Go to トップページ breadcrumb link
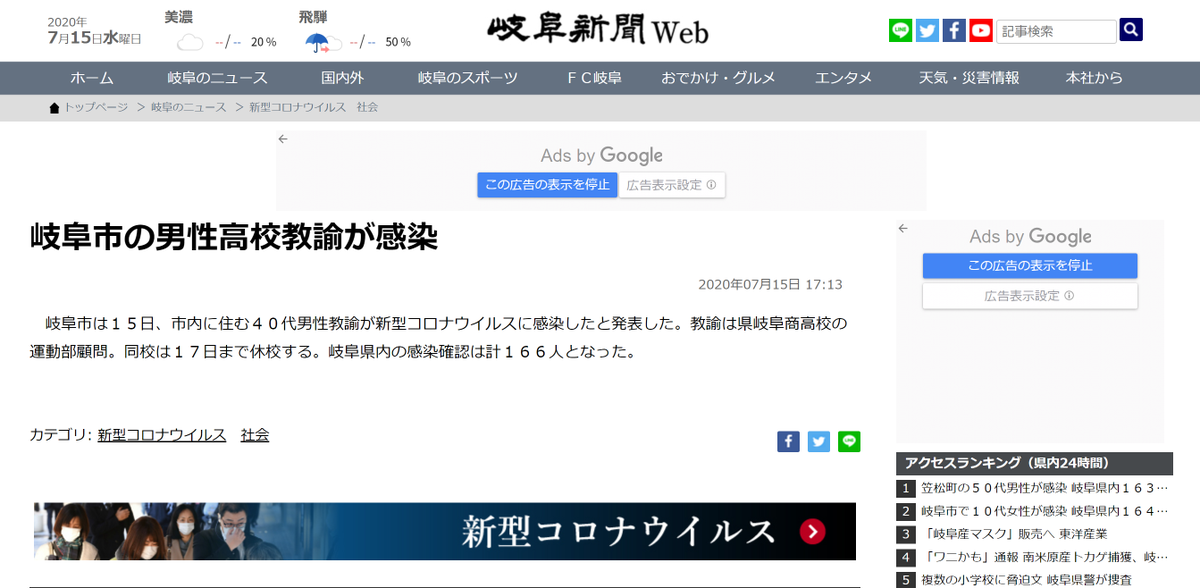 click(x=96, y=108)
